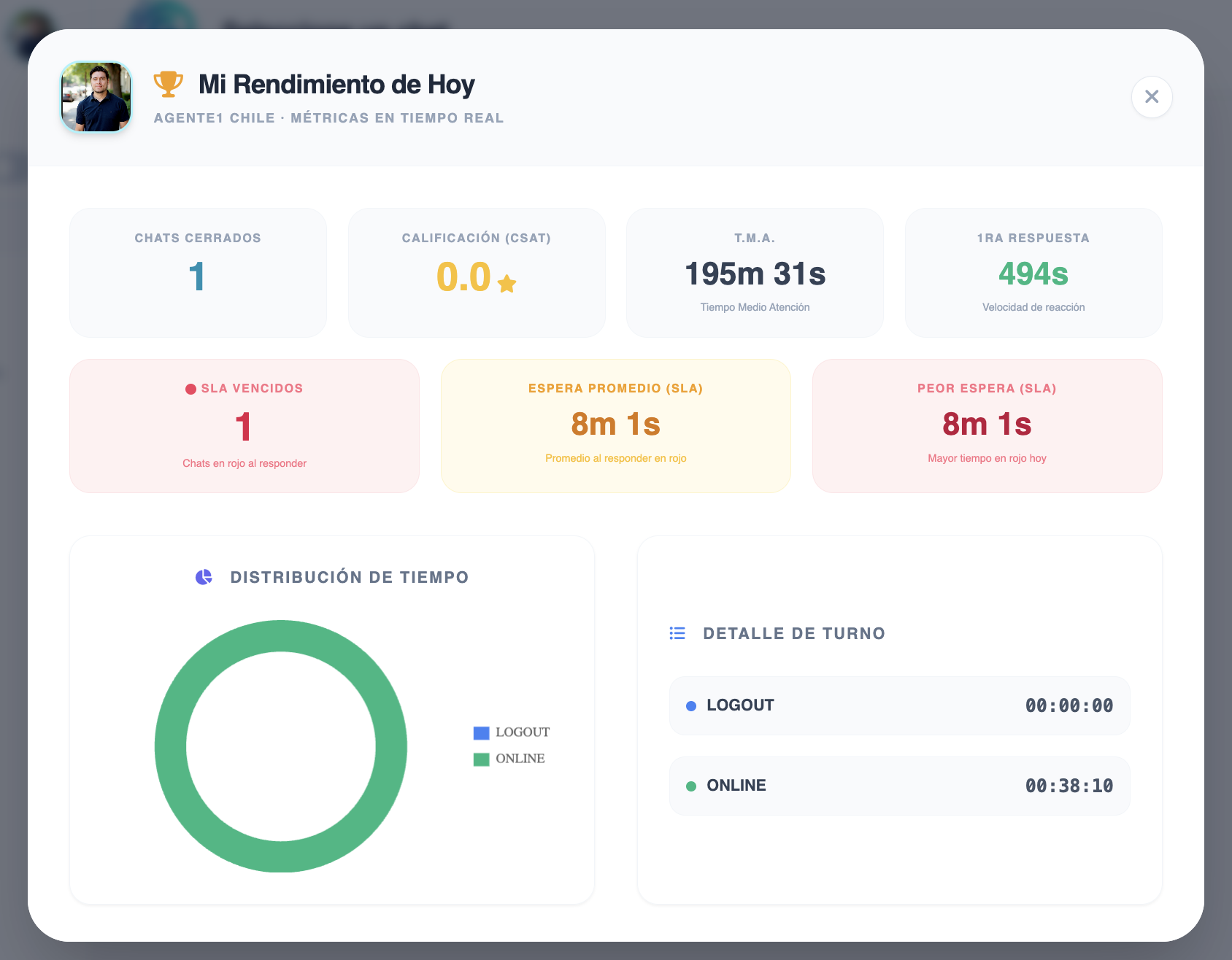Screen dimensions: 1232x960
Task: Click the red dot beside SLA Vencidos
Action: pyautogui.click(x=190, y=389)
